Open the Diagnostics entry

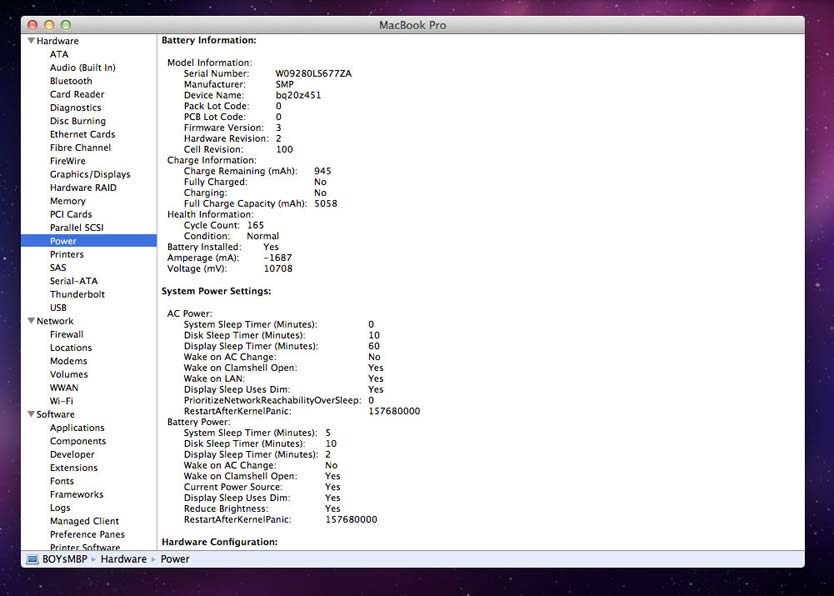(x=76, y=107)
